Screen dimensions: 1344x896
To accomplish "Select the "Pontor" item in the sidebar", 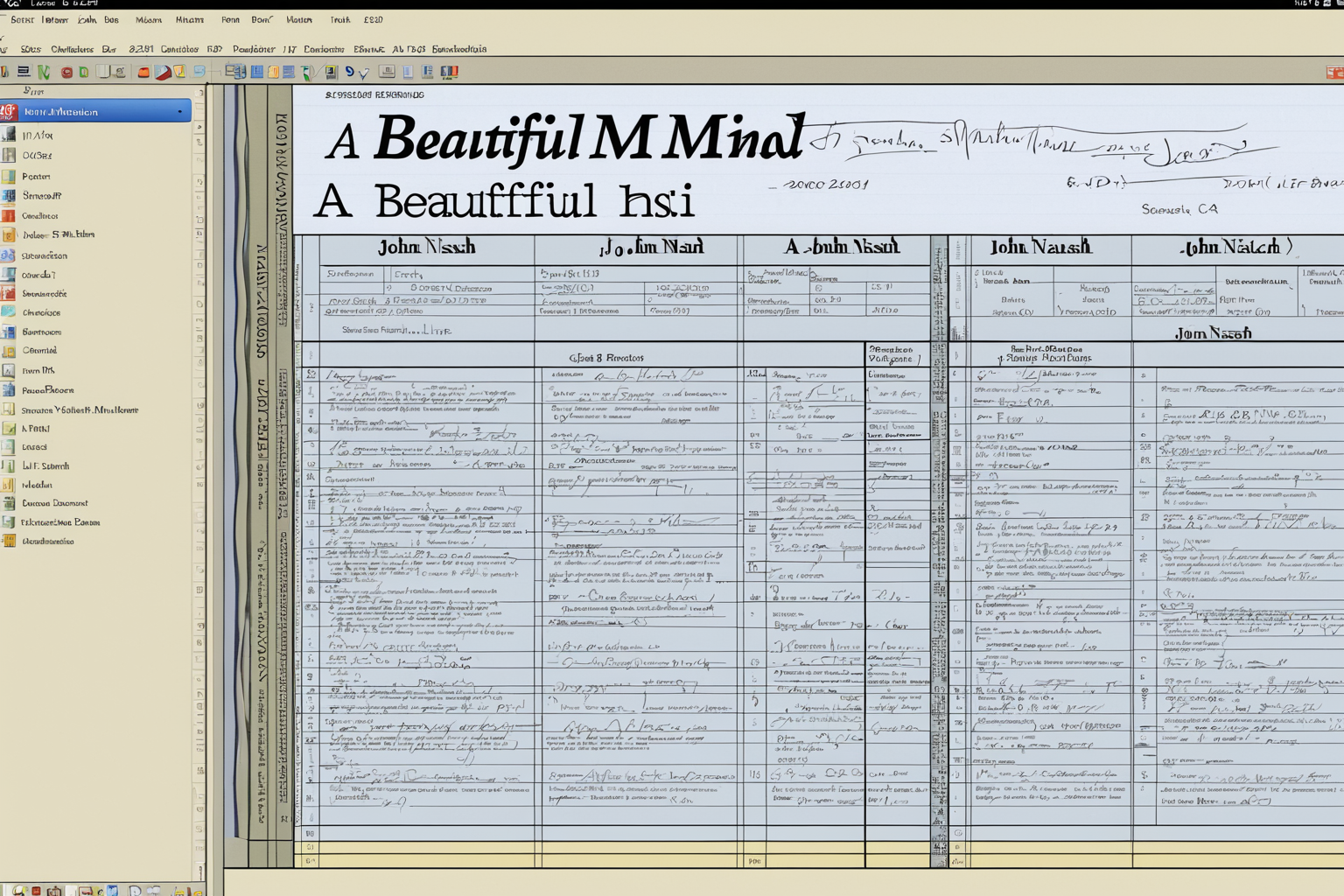I will [x=36, y=177].
